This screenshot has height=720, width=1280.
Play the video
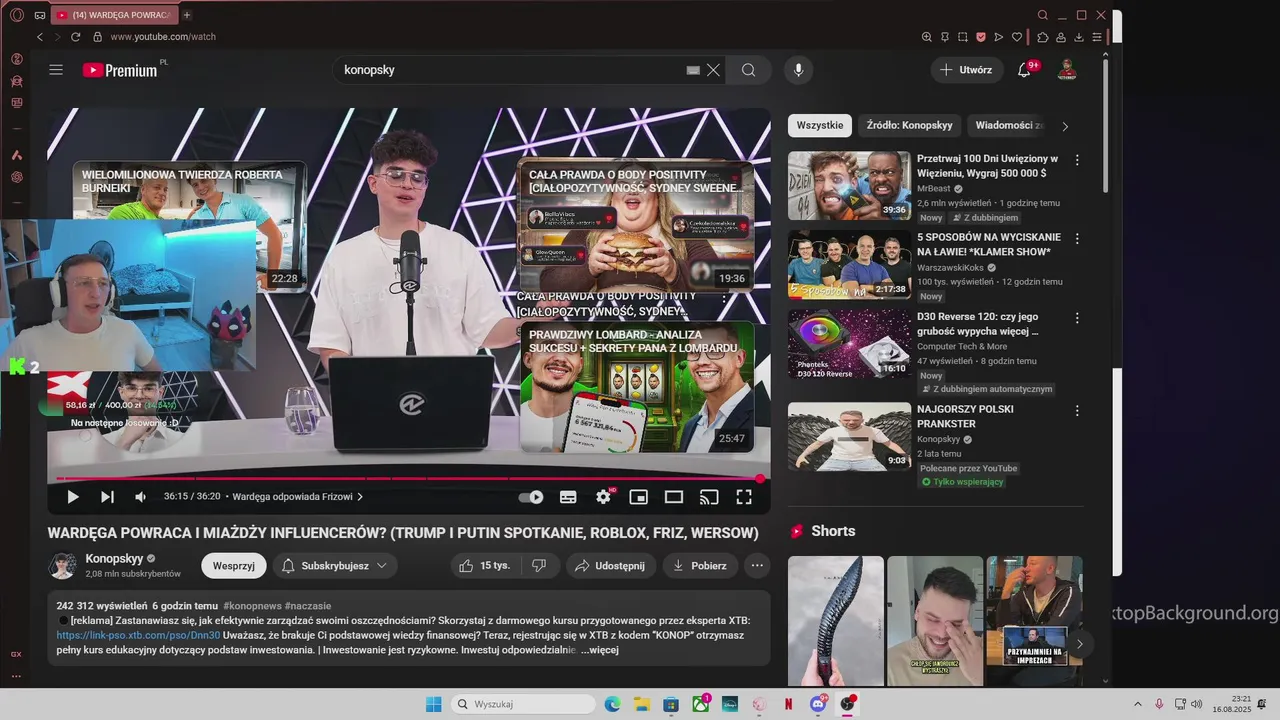(x=73, y=497)
